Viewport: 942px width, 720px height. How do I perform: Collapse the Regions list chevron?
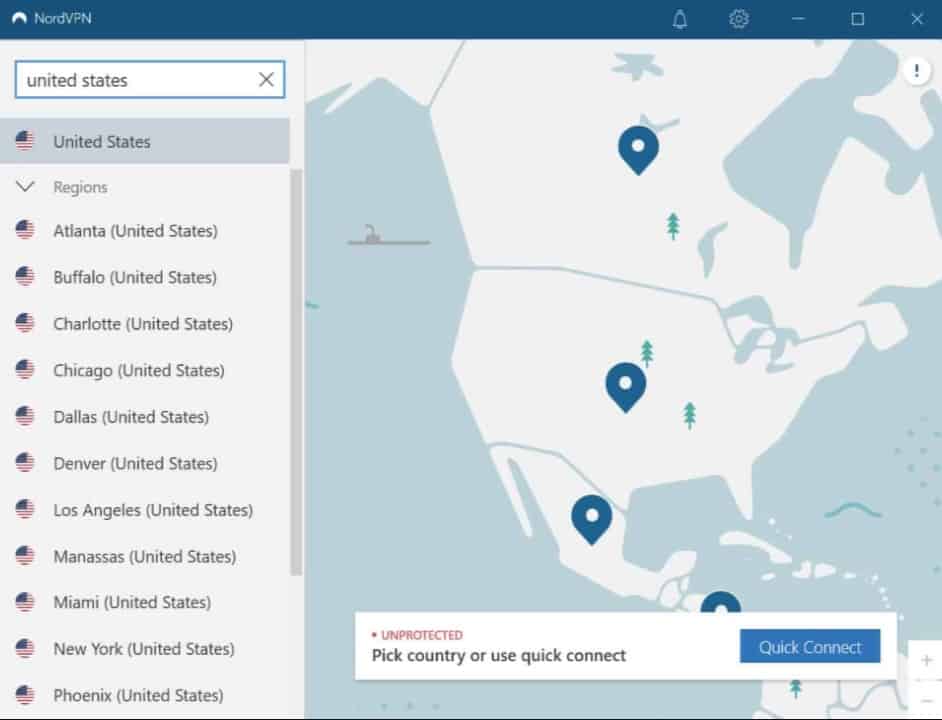[25, 186]
